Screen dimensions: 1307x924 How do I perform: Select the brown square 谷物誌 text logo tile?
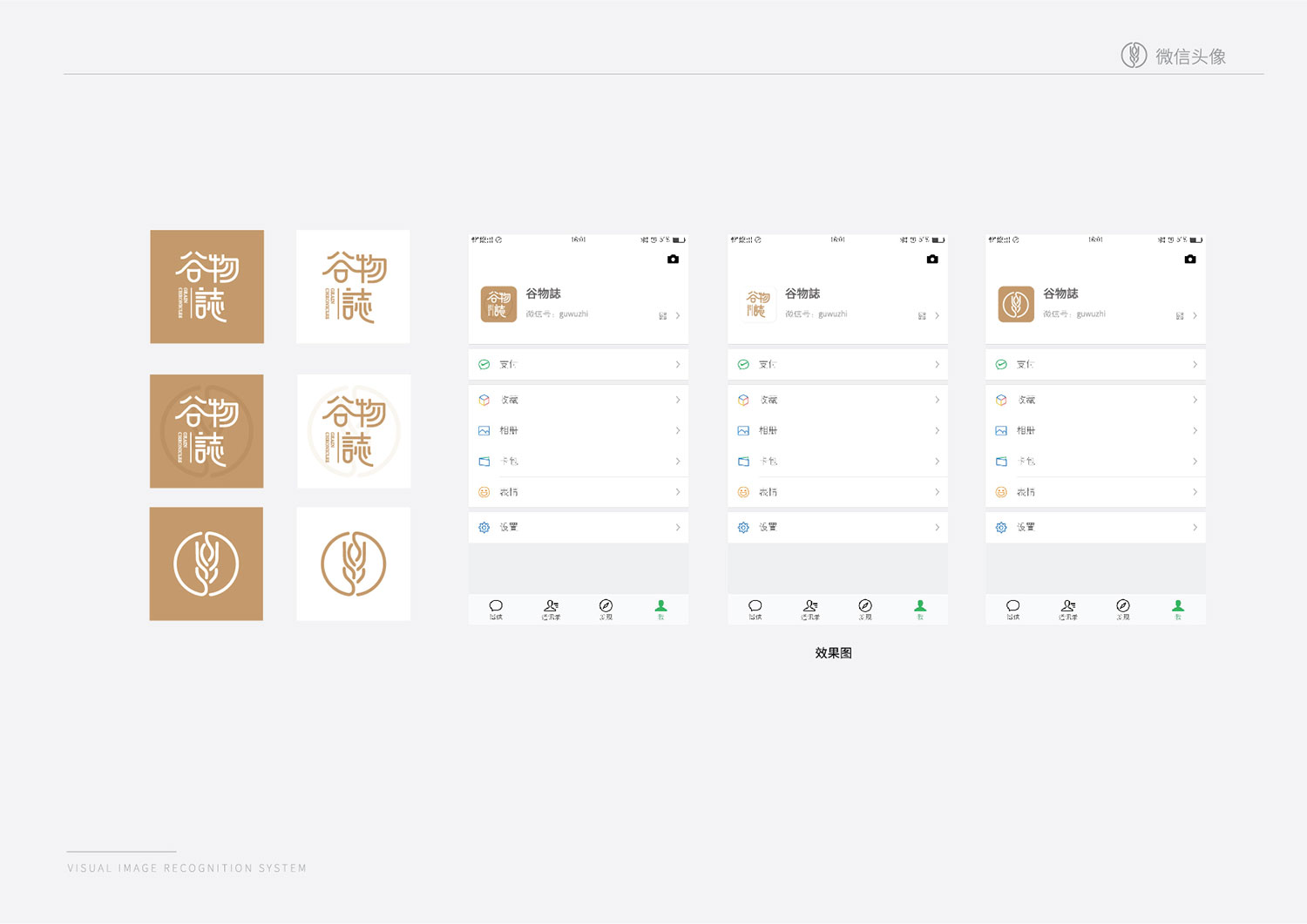[x=207, y=287]
